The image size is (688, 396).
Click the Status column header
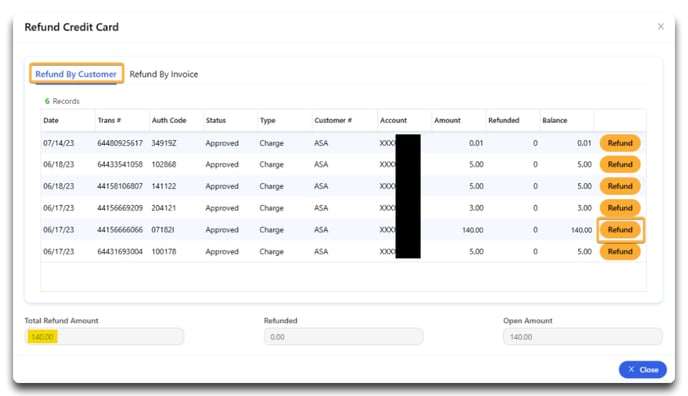[x=216, y=120]
